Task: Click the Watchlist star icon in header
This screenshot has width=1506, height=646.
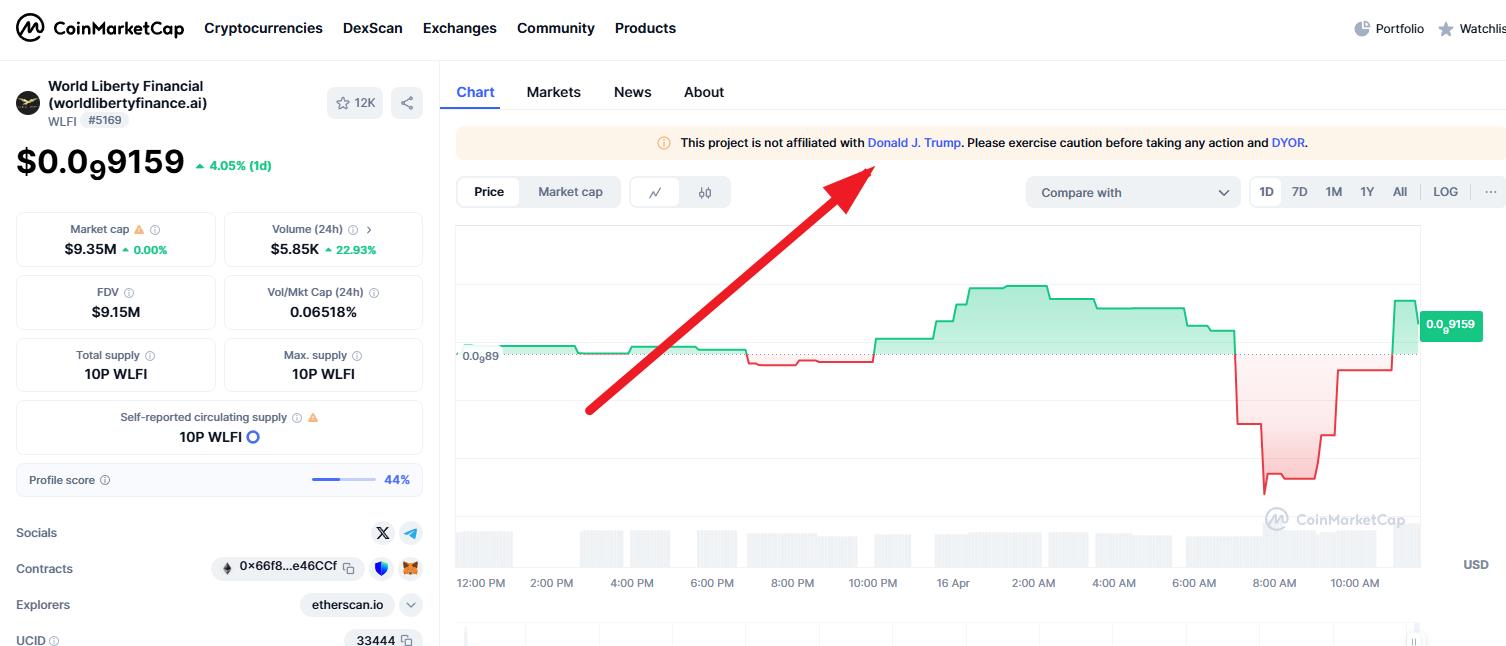Action: (1446, 29)
